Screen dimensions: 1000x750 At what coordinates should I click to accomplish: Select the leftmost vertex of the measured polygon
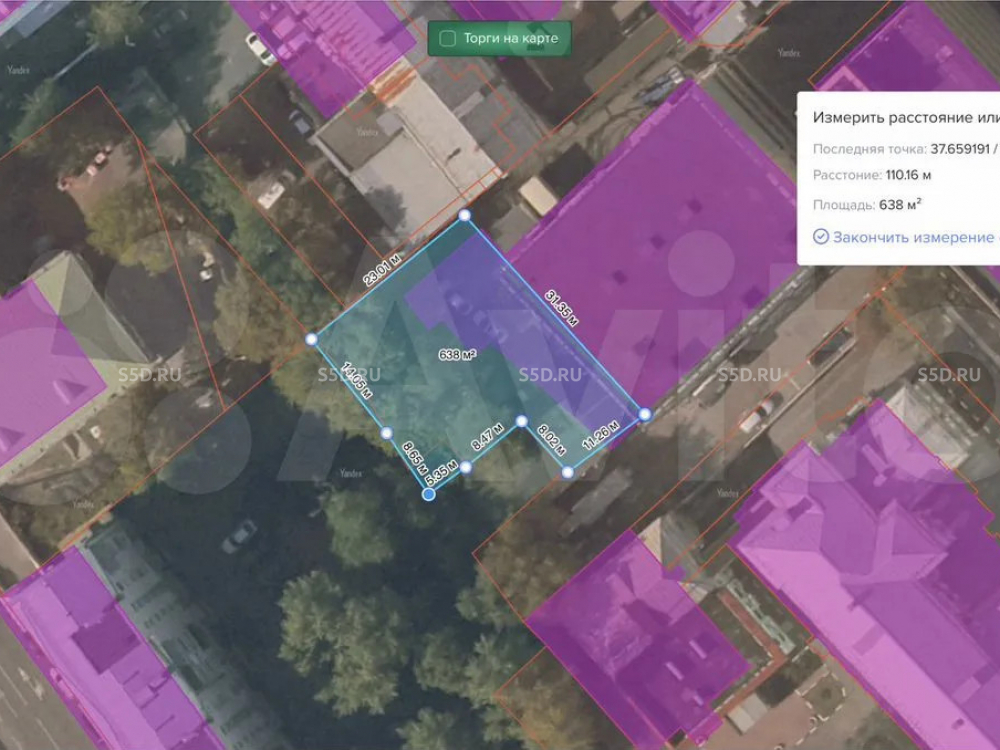[x=311, y=339]
